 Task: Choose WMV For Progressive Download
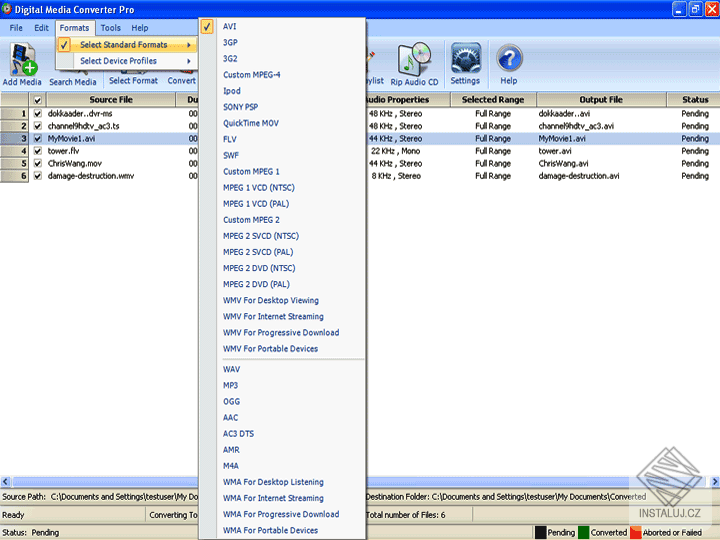click(x=282, y=332)
